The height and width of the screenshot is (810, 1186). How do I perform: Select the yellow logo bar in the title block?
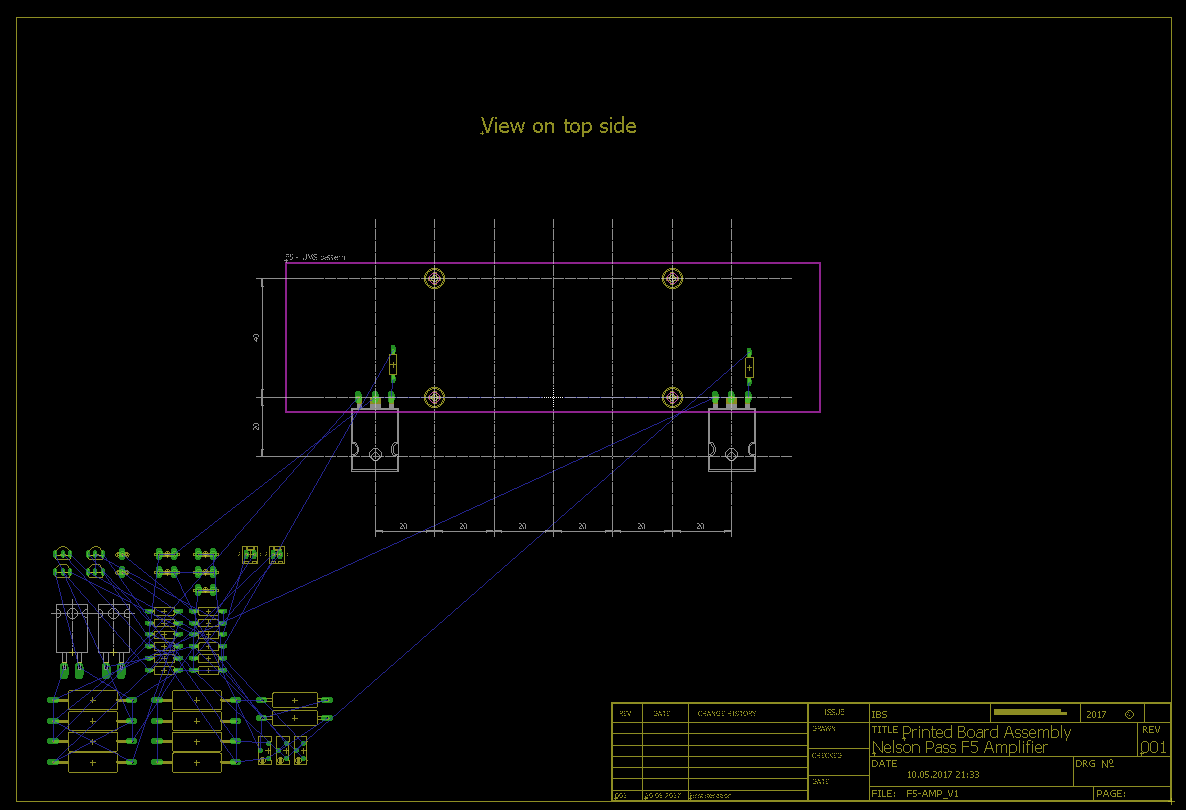tap(1030, 712)
